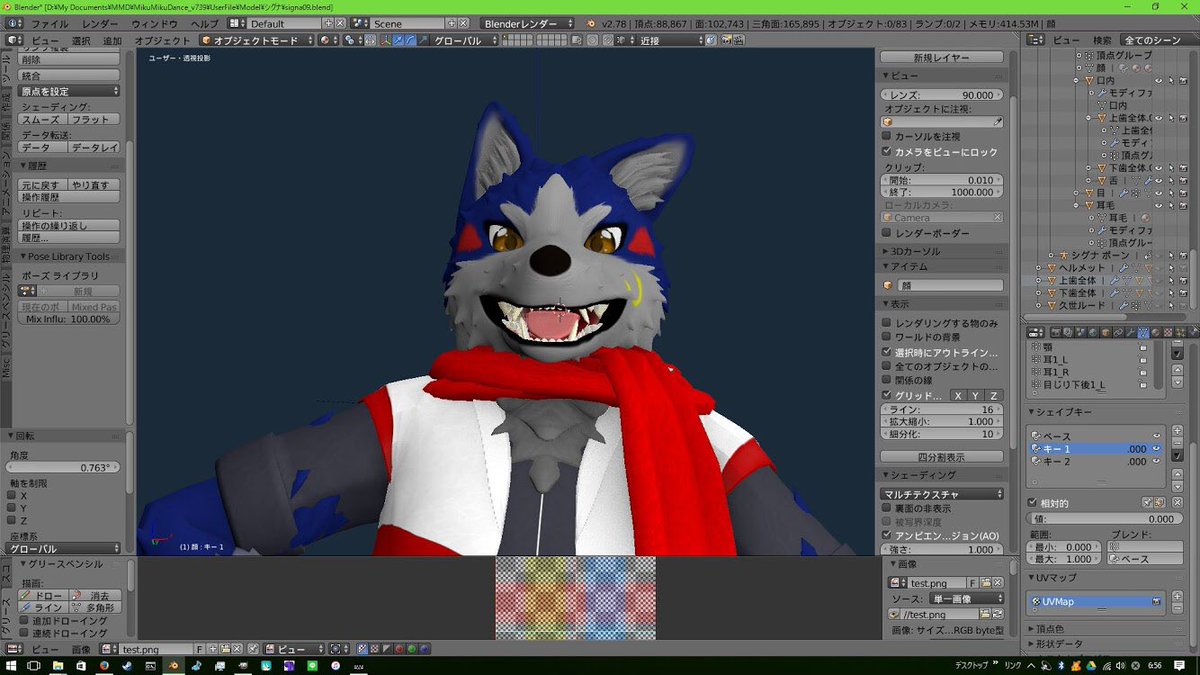Toggle カーソルを注視 checkbox
Screen dimensions: 1200x675
click(886, 136)
